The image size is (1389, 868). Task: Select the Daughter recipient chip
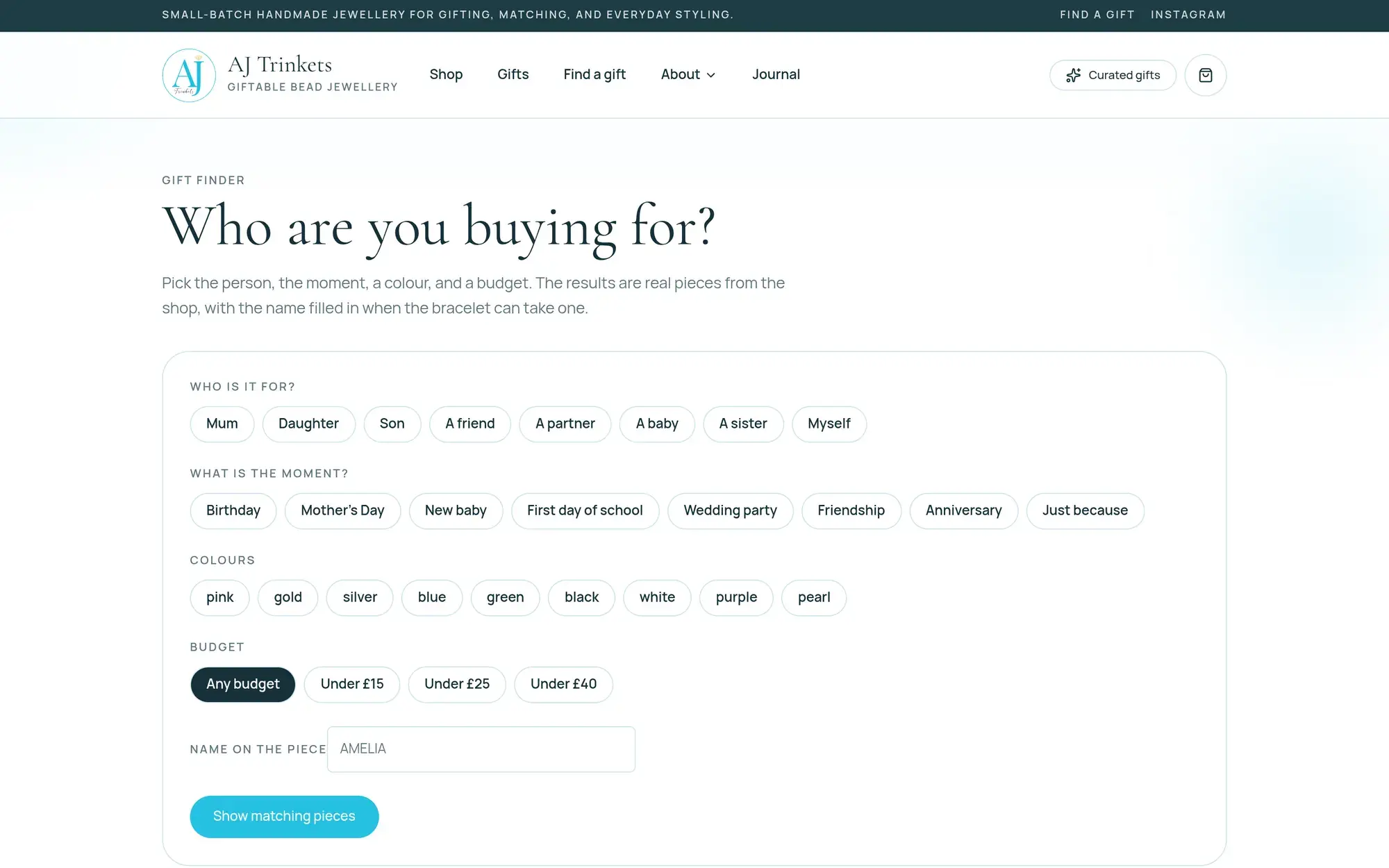tap(308, 424)
